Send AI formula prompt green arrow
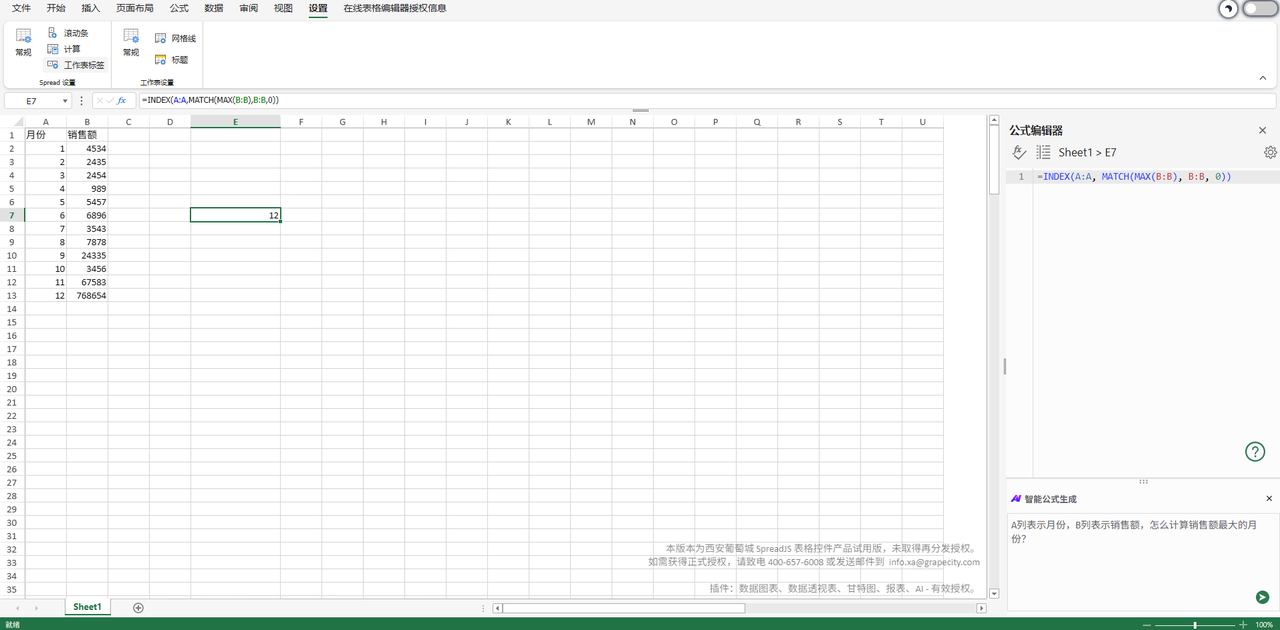 [x=1263, y=597]
